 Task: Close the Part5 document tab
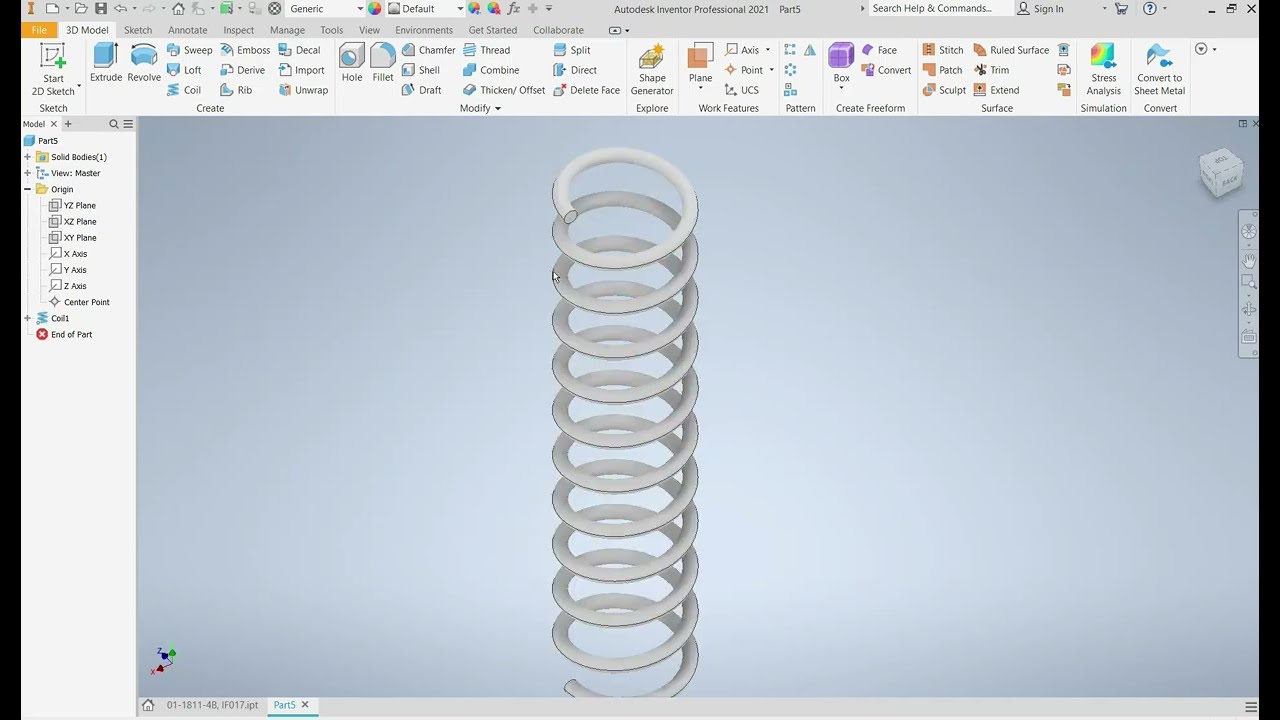pos(305,705)
